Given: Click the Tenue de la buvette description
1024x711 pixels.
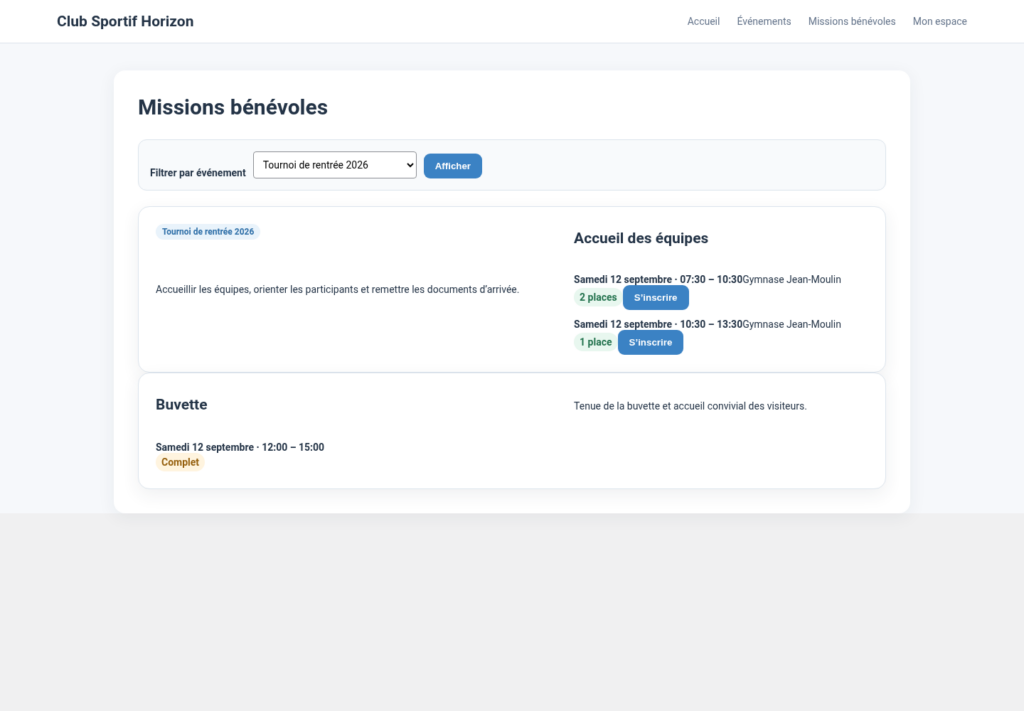Looking at the screenshot, I should point(690,406).
